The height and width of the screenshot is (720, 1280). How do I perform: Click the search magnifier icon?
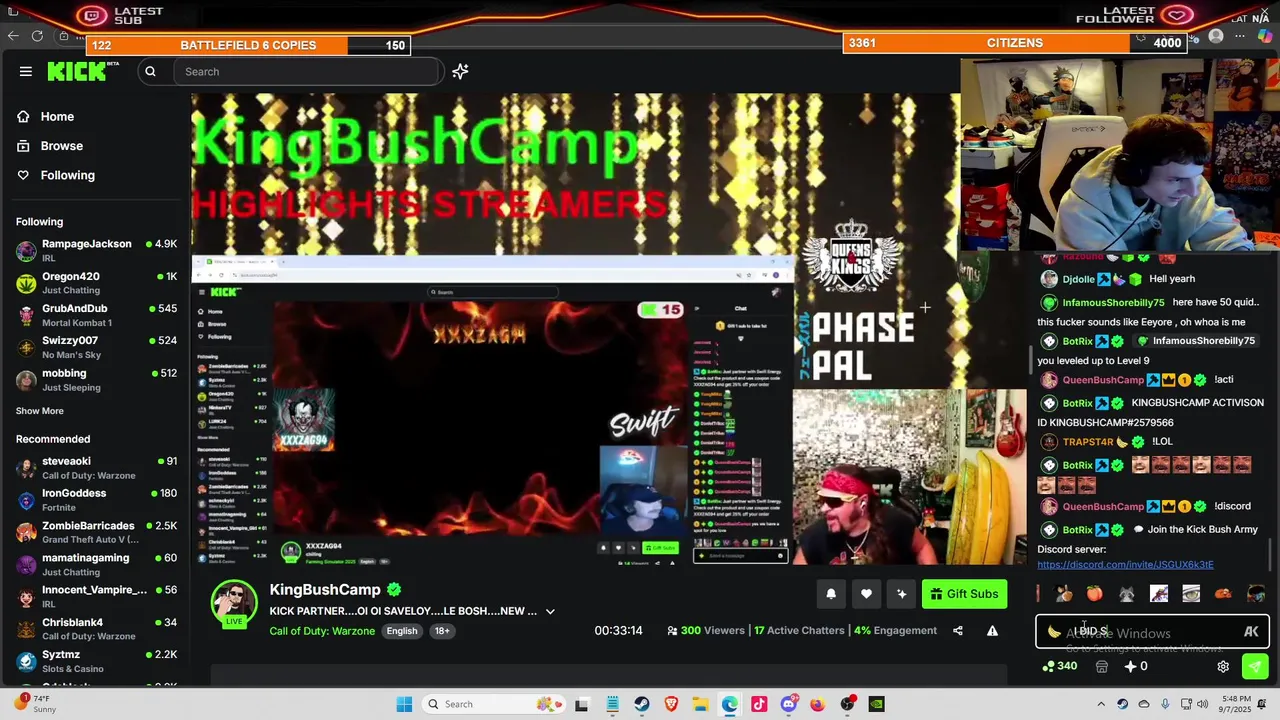[150, 71]
